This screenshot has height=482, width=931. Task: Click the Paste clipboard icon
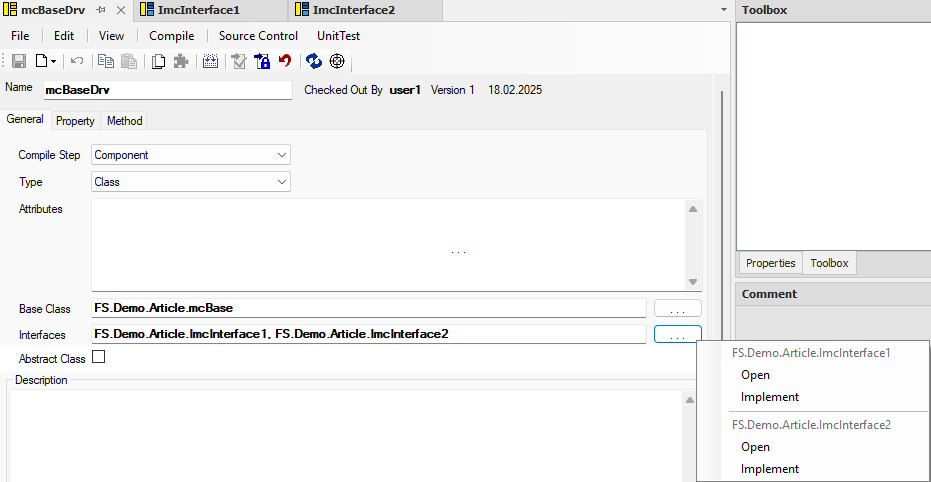tap(129, 61)
